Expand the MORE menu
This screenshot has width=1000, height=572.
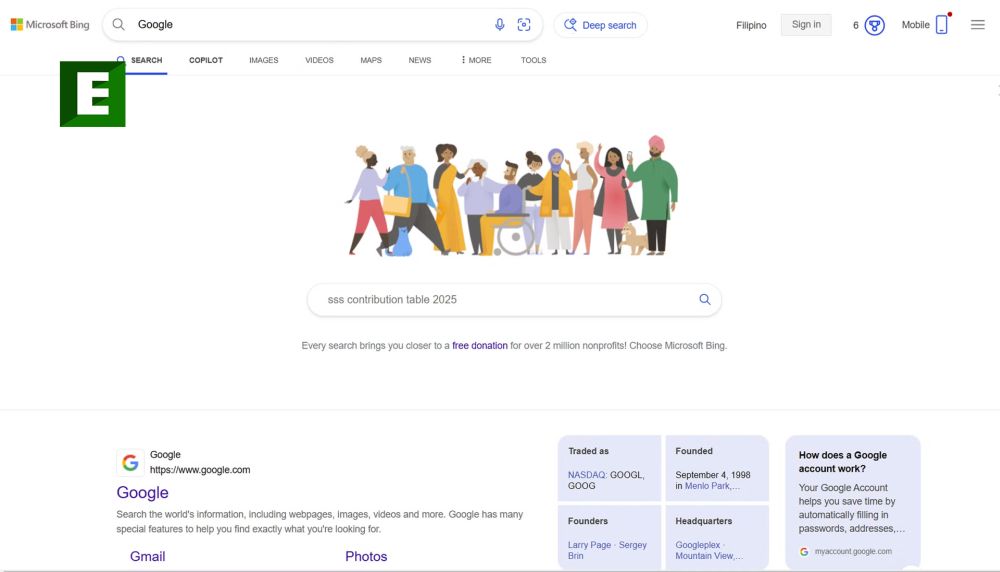pos(476,60)
